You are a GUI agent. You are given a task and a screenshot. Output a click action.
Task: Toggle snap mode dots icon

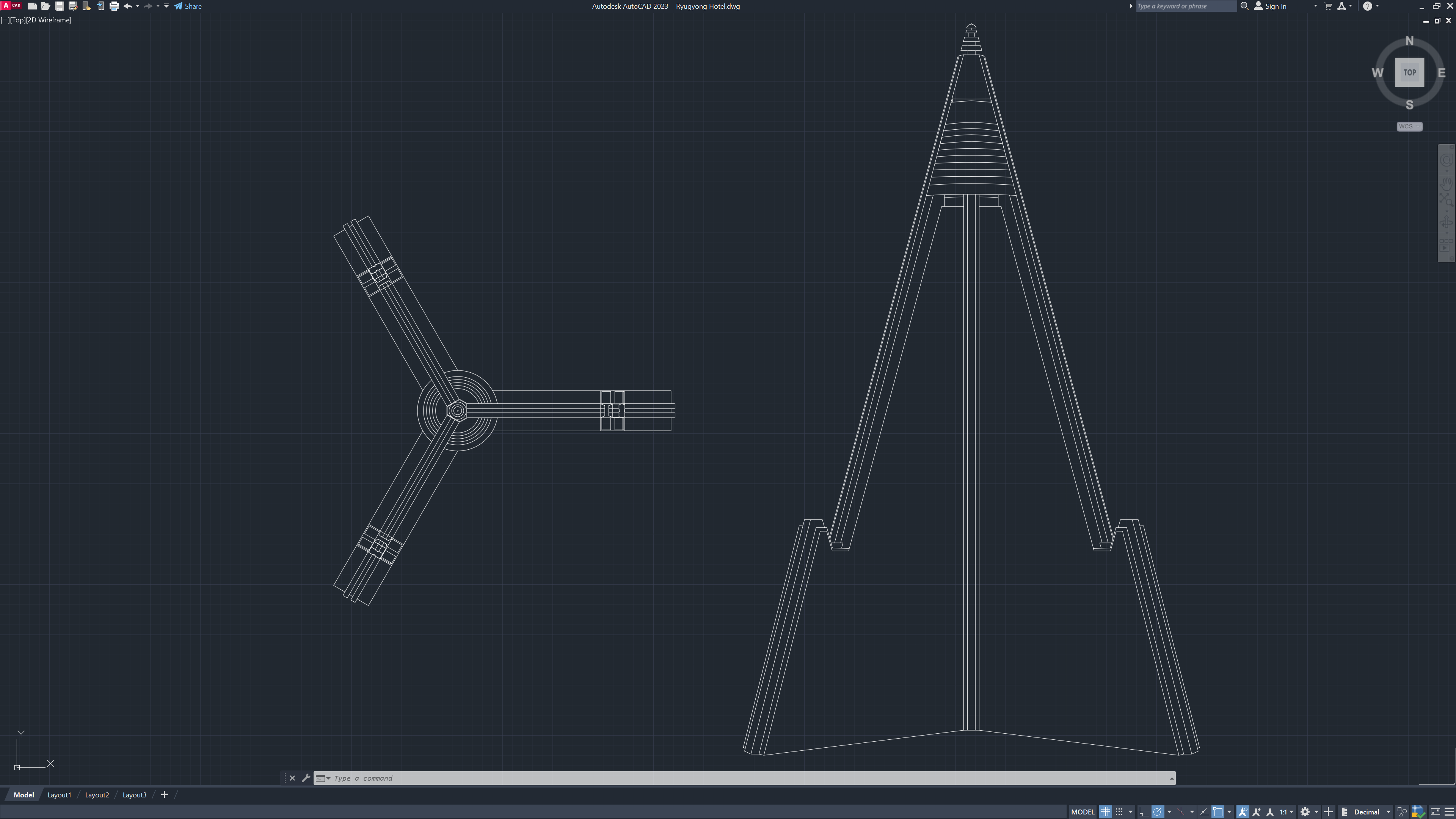tap(1119, 812)
